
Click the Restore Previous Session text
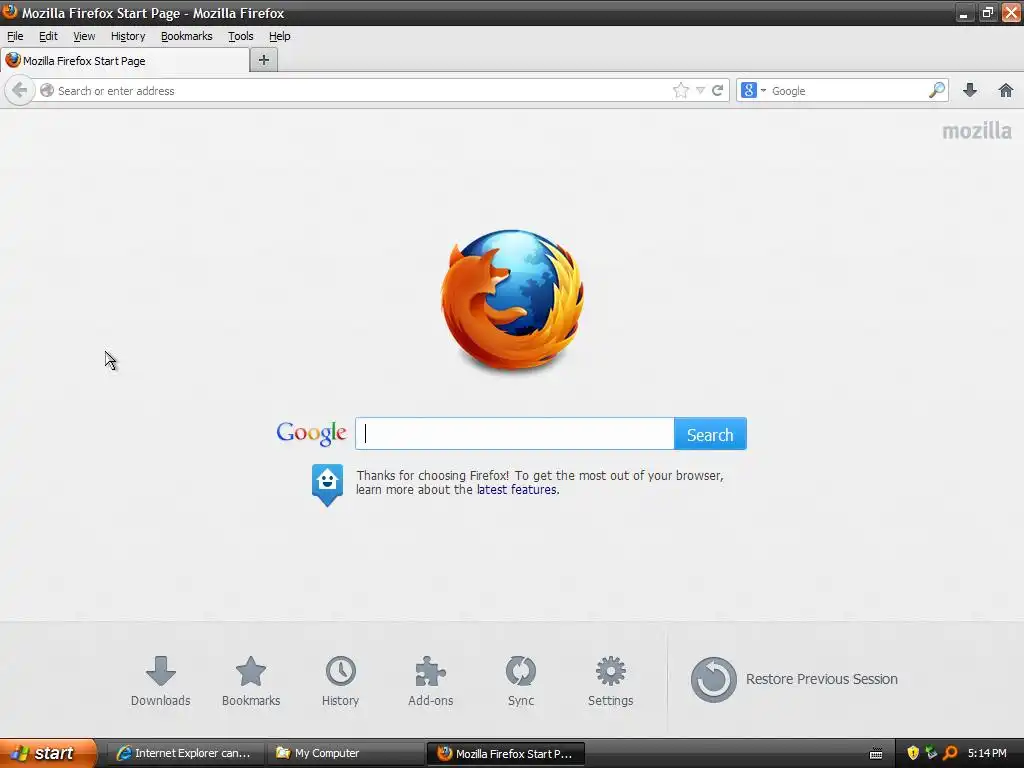pos(822,679)
